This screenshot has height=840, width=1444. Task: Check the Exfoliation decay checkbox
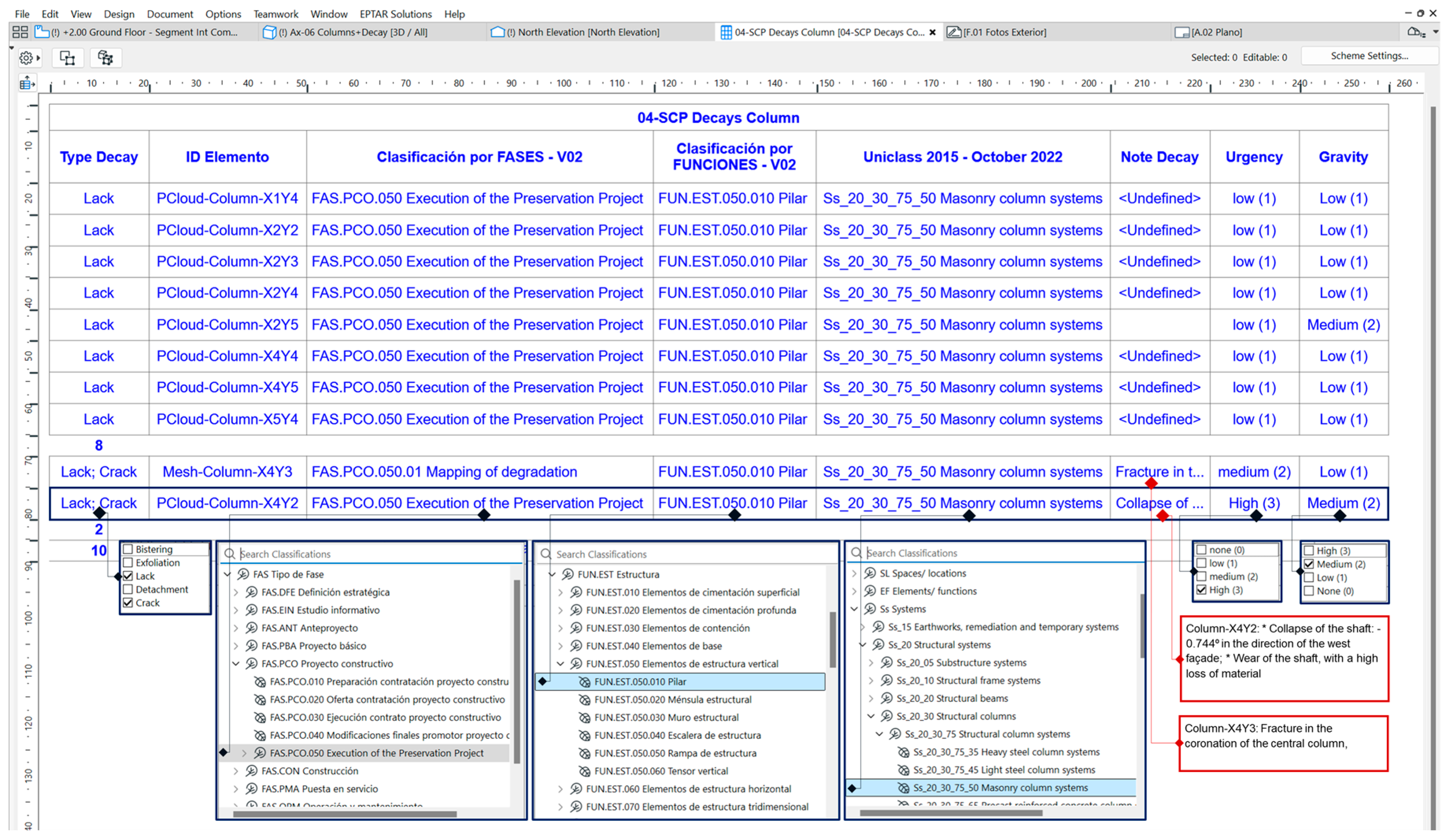point(128,563)
